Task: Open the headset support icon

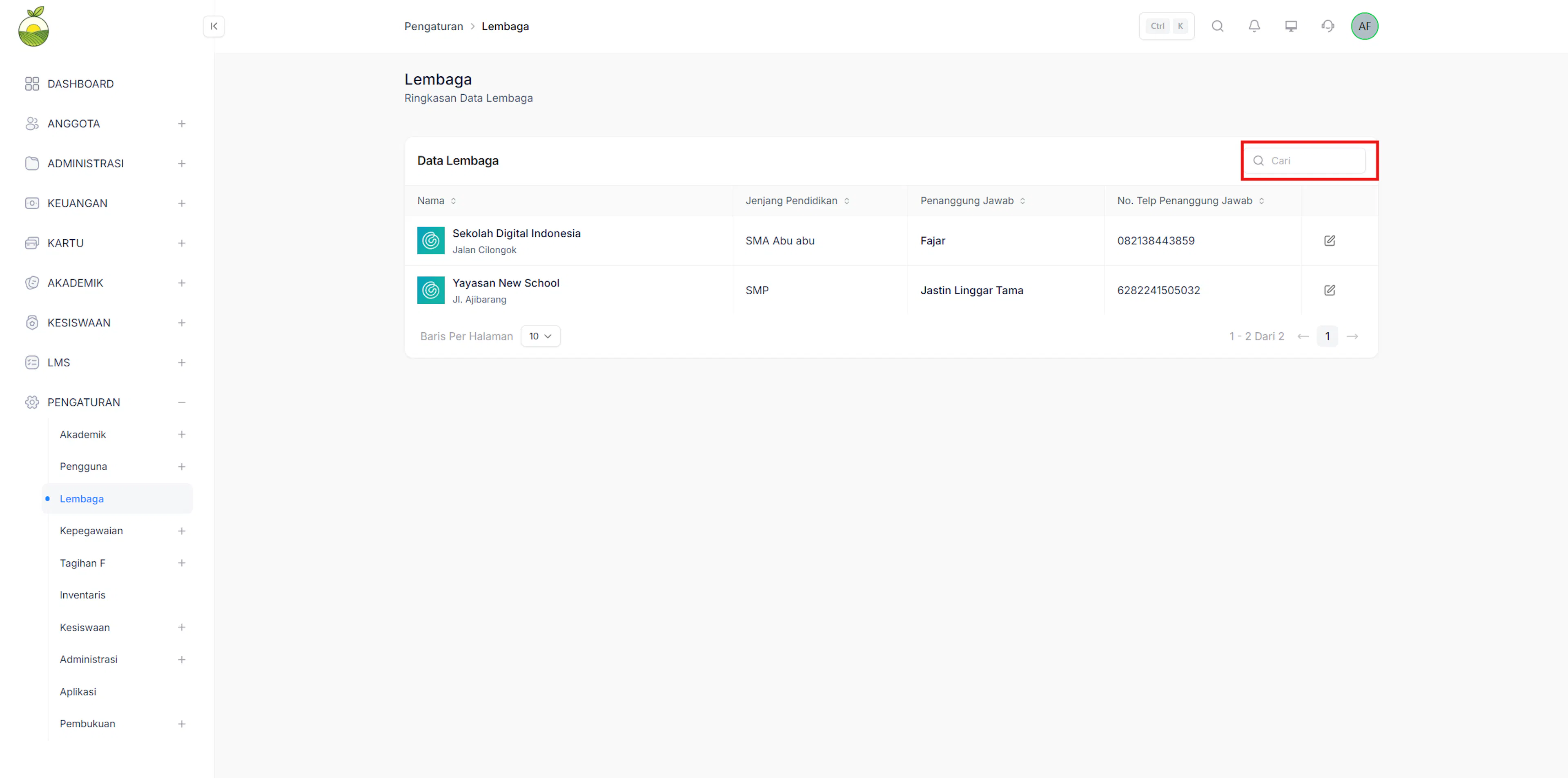Action: tap(1327, 26)
